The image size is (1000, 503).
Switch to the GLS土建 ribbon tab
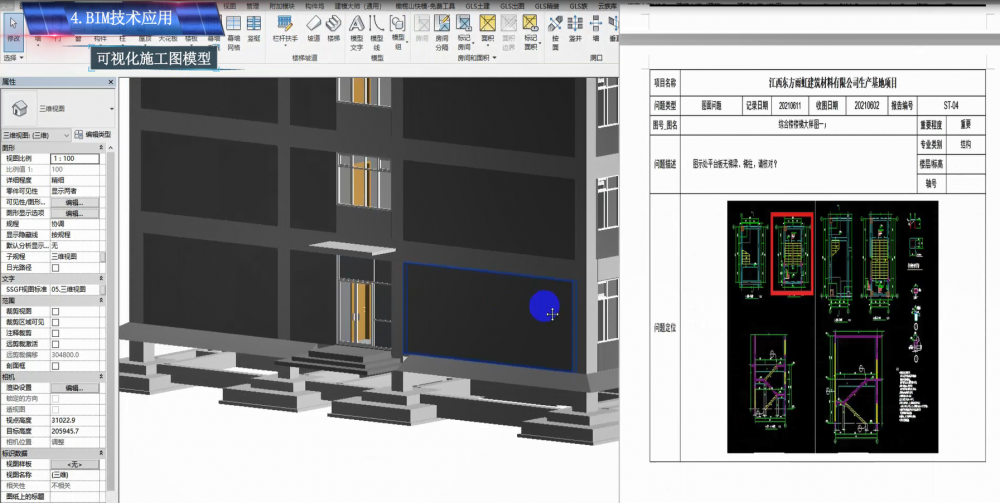tap(478, 5)
